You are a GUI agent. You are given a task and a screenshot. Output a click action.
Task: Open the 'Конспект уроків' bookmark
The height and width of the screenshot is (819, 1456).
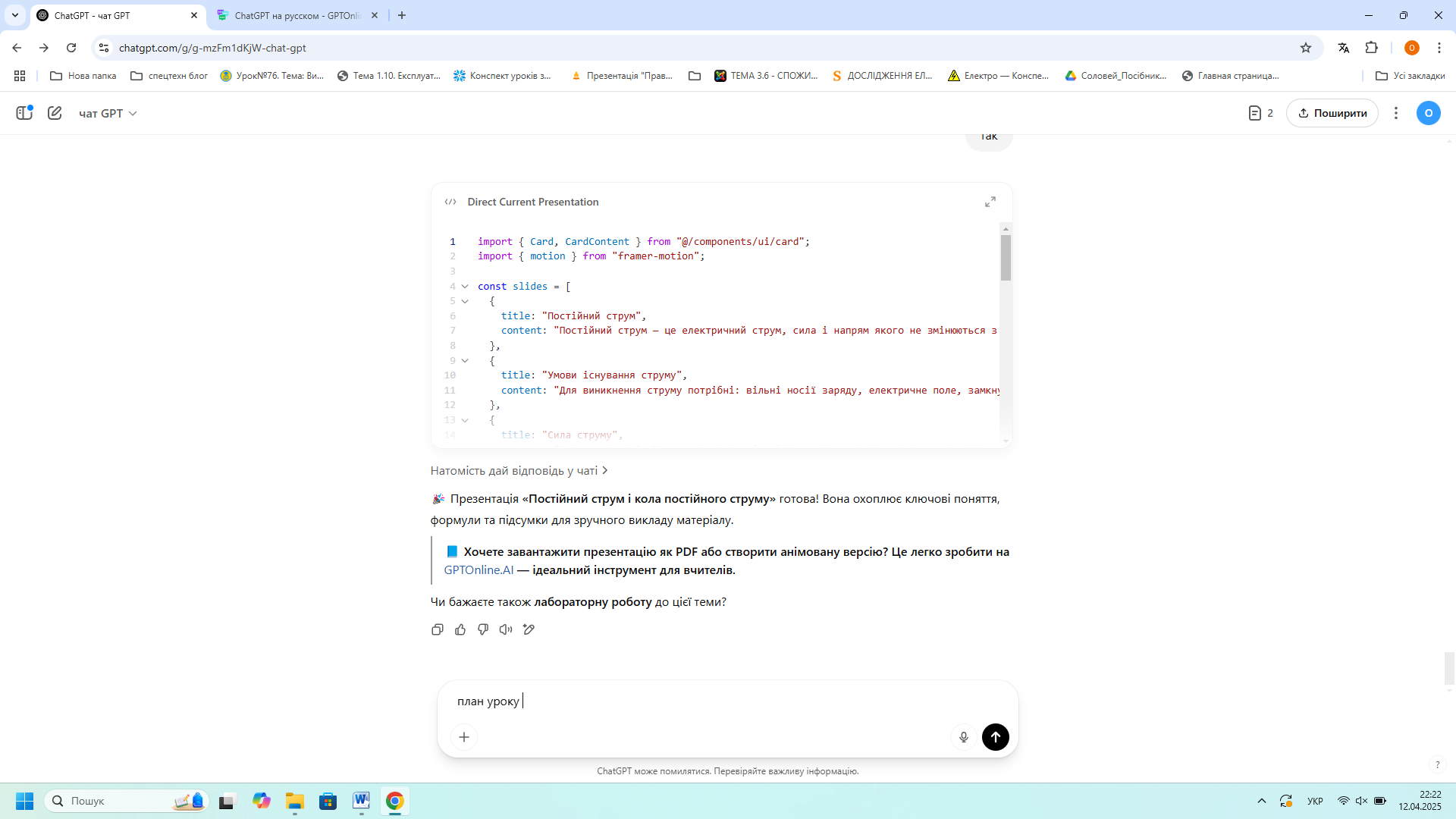coord(503,76)
